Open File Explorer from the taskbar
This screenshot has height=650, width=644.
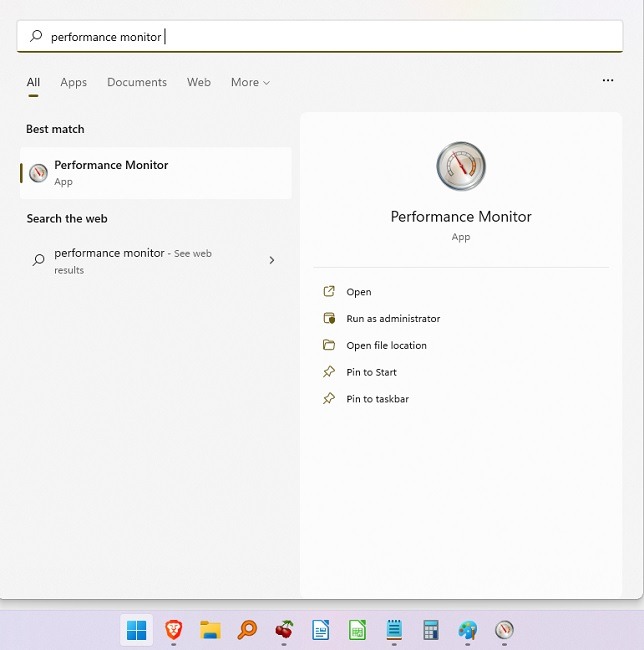click(x=211, y=630)
